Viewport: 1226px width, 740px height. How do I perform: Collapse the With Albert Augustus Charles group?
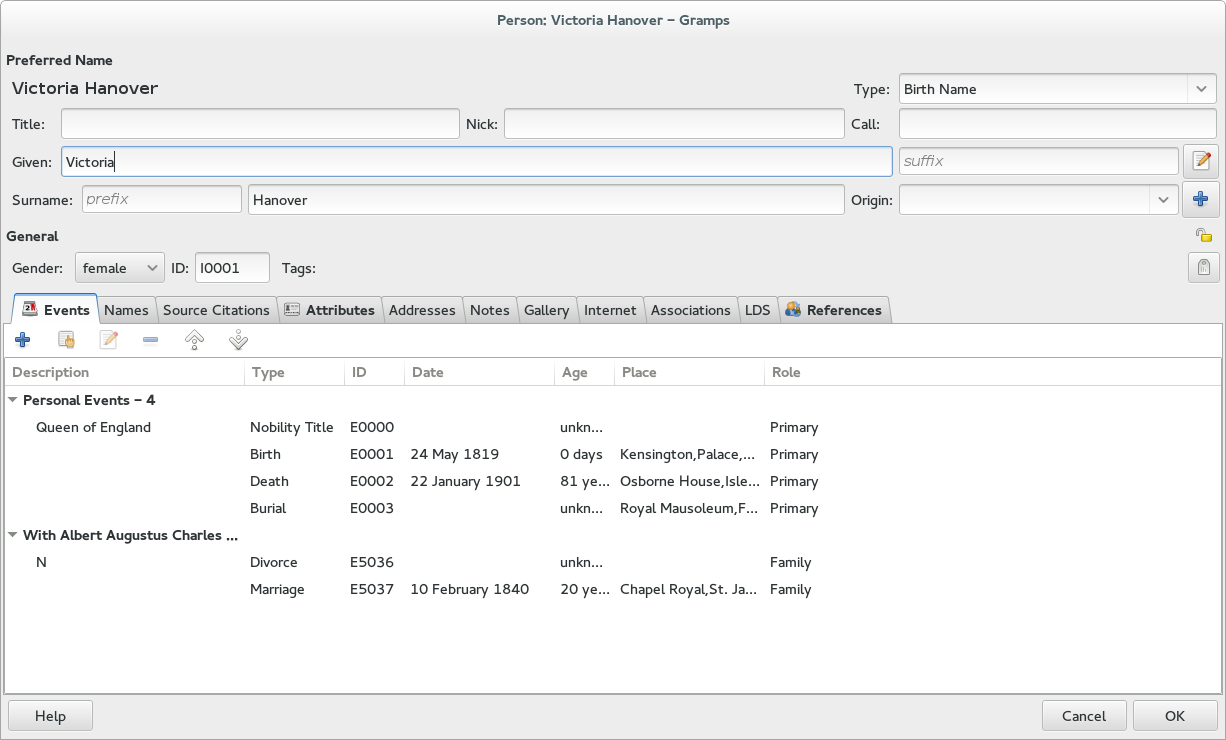pos(13,535)
